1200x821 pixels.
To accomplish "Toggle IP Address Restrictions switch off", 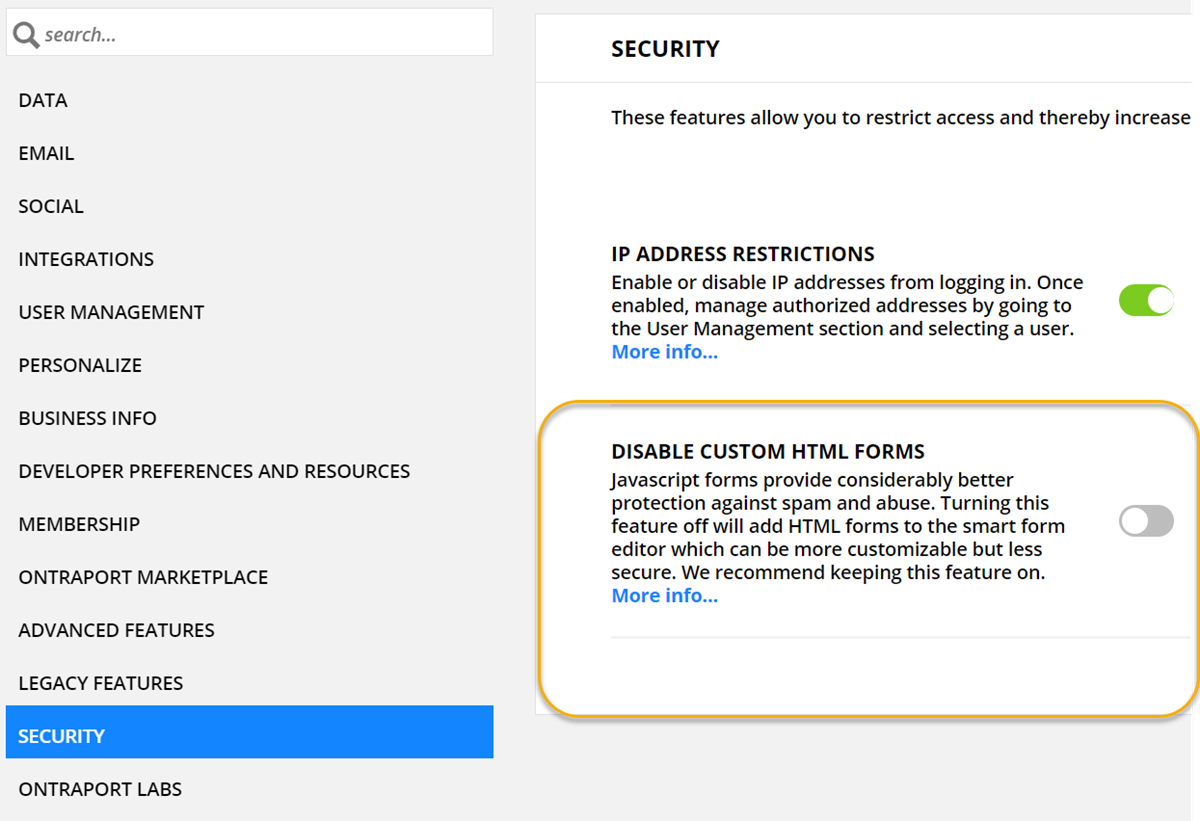I will 1146,300.
